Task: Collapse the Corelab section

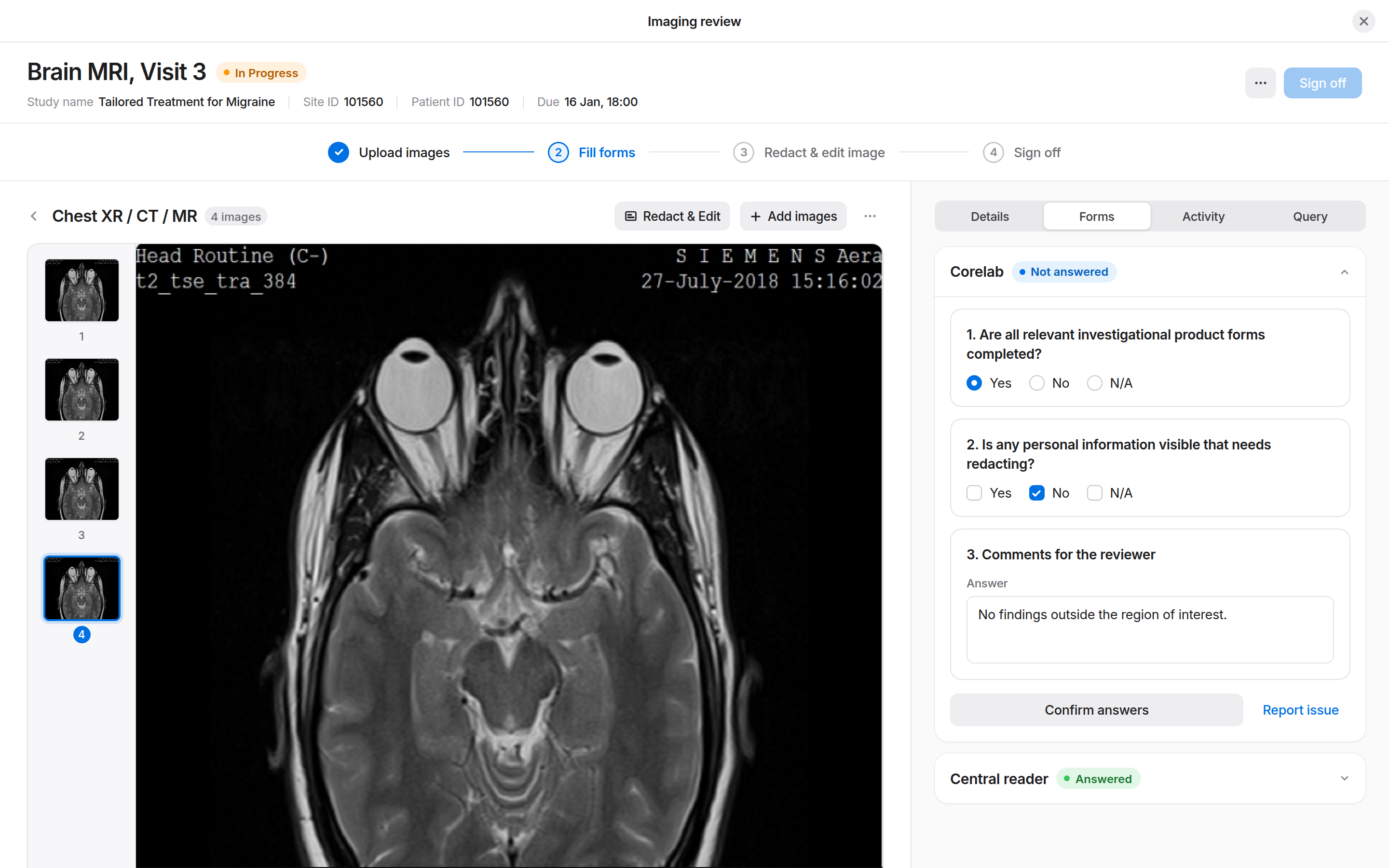Action: point(1344,271)
